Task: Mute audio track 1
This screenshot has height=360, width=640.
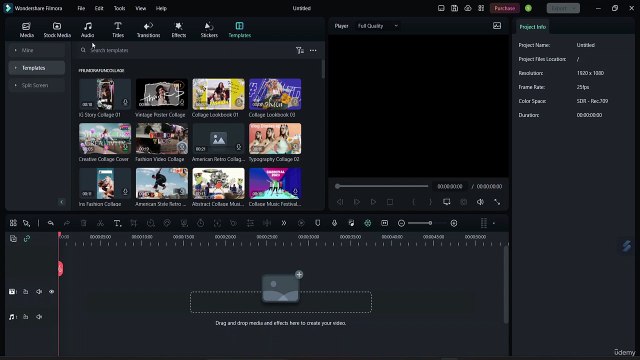Action: coord(39,317)
